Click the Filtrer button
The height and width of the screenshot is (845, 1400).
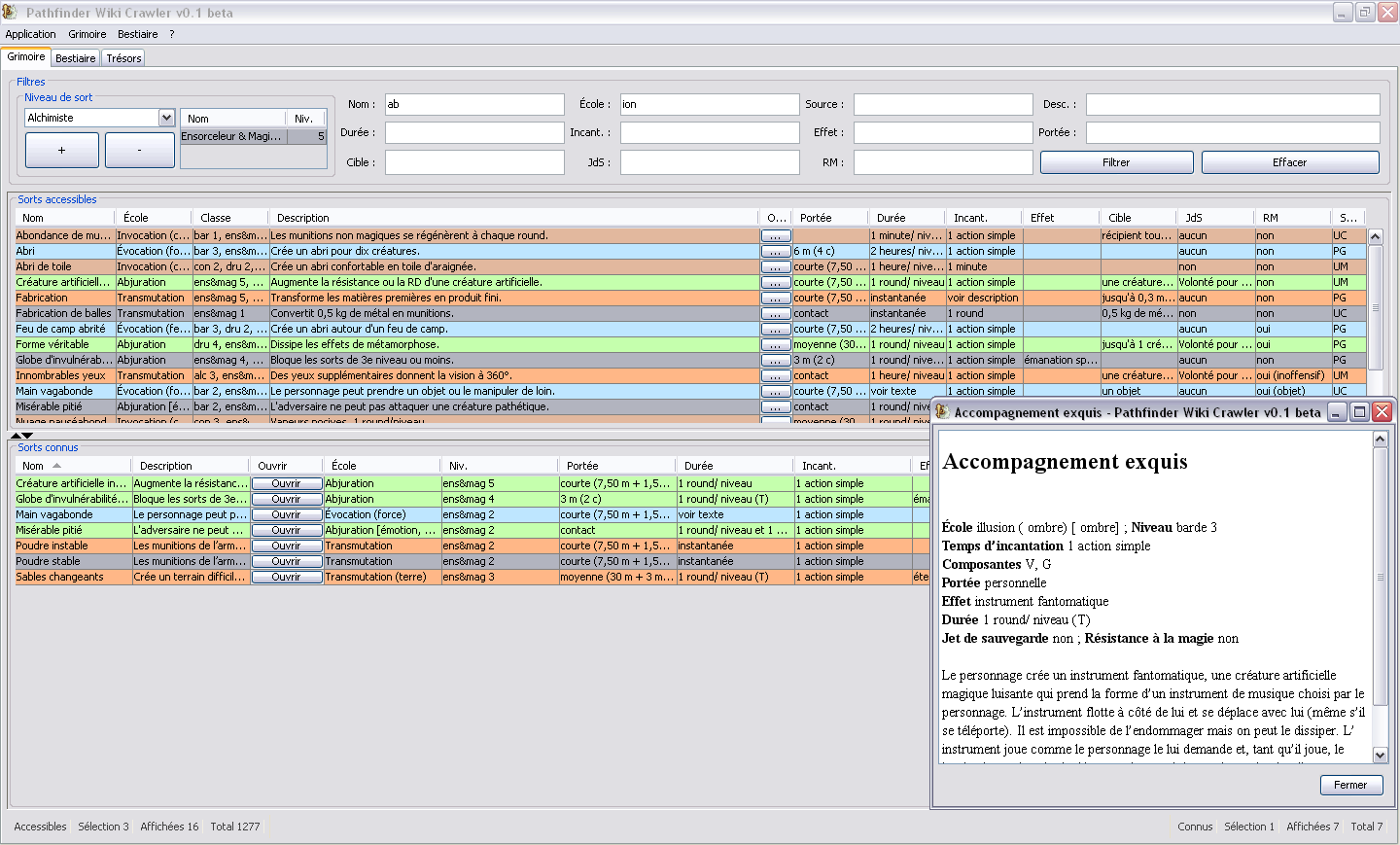[x=1116, y=162]
